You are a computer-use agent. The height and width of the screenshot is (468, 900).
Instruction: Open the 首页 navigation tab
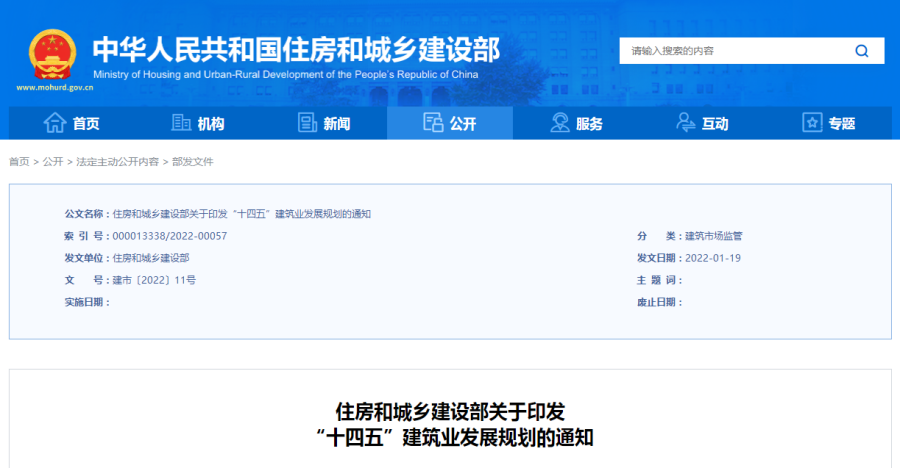[x=72, y=123]
